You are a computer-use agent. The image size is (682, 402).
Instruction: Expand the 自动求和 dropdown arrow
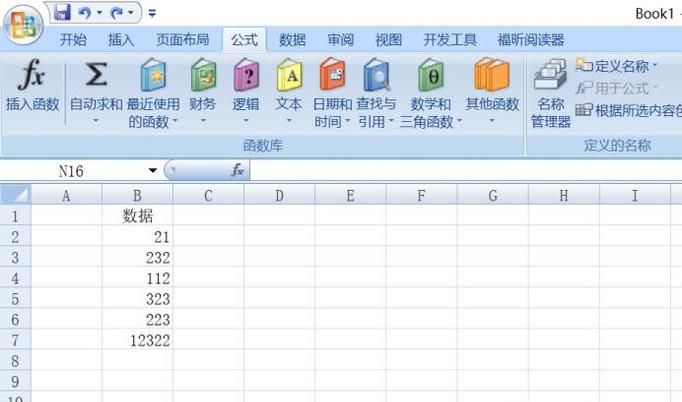pos(96,121)
